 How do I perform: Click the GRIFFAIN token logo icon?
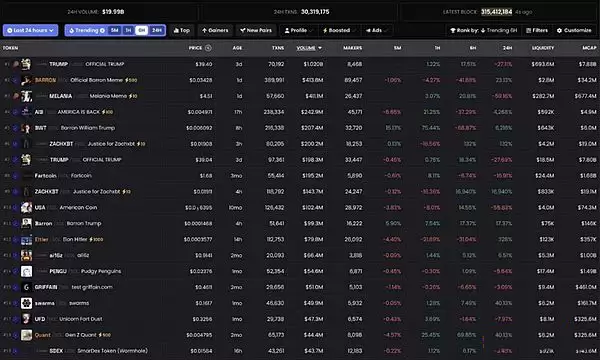(x=26, y=287)
